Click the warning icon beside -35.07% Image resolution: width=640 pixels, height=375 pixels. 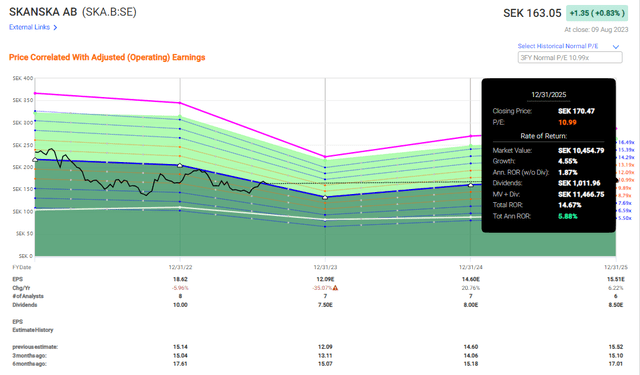[x=335, y=288]
